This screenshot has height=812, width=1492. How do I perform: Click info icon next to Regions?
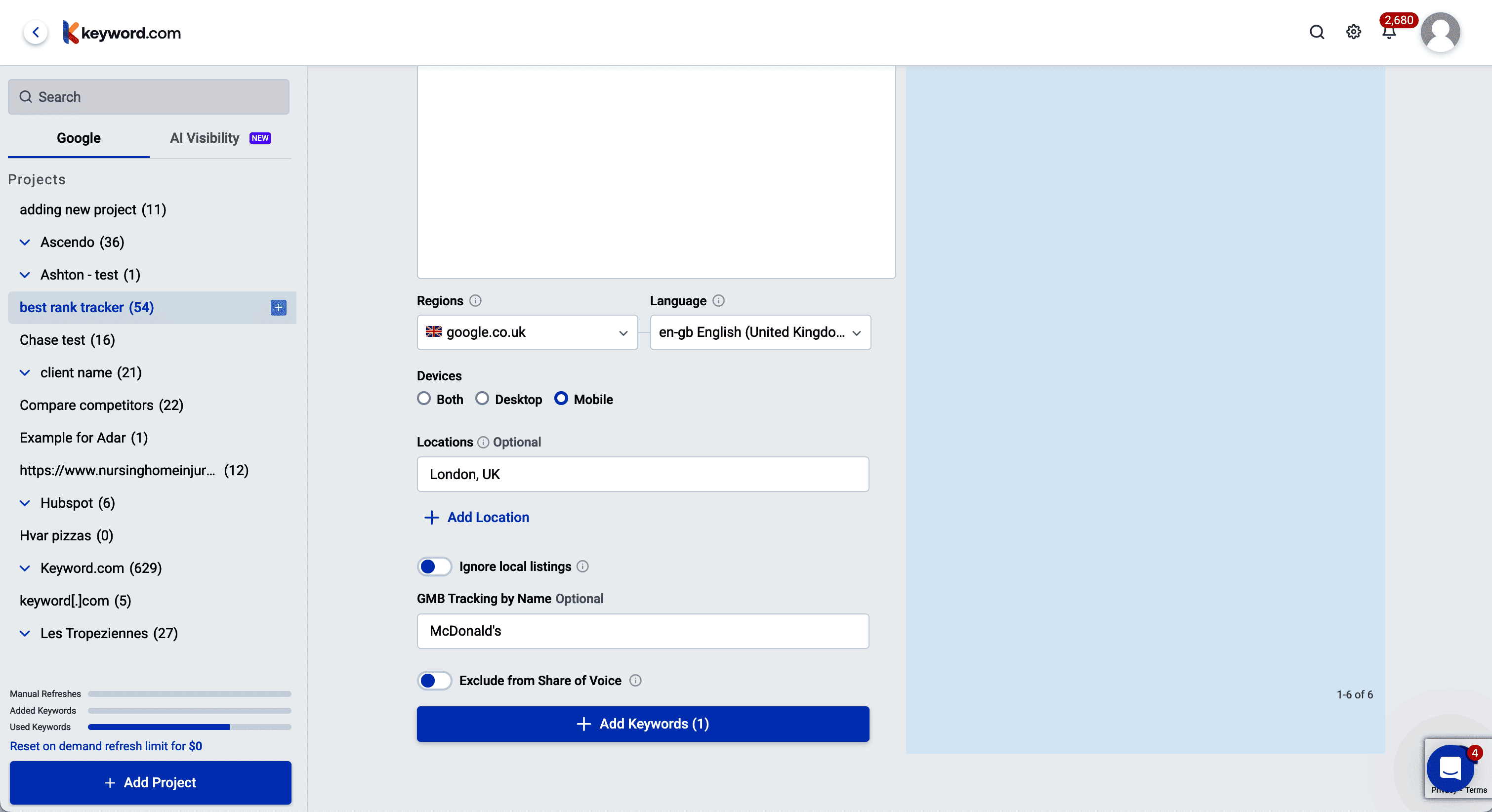tap(476, 301)
